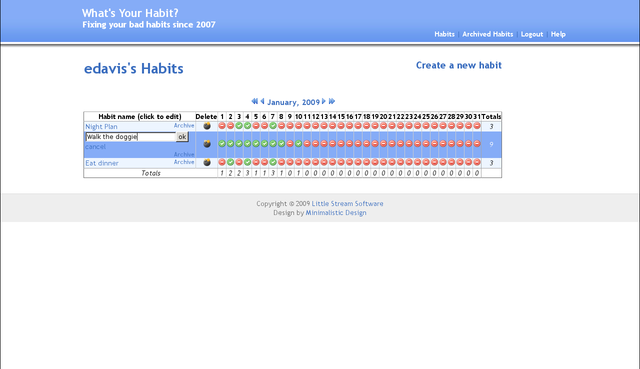Toggle Night Plan completed mark on day 4
The height and width of the screenshot is (369, 640).
248,126
